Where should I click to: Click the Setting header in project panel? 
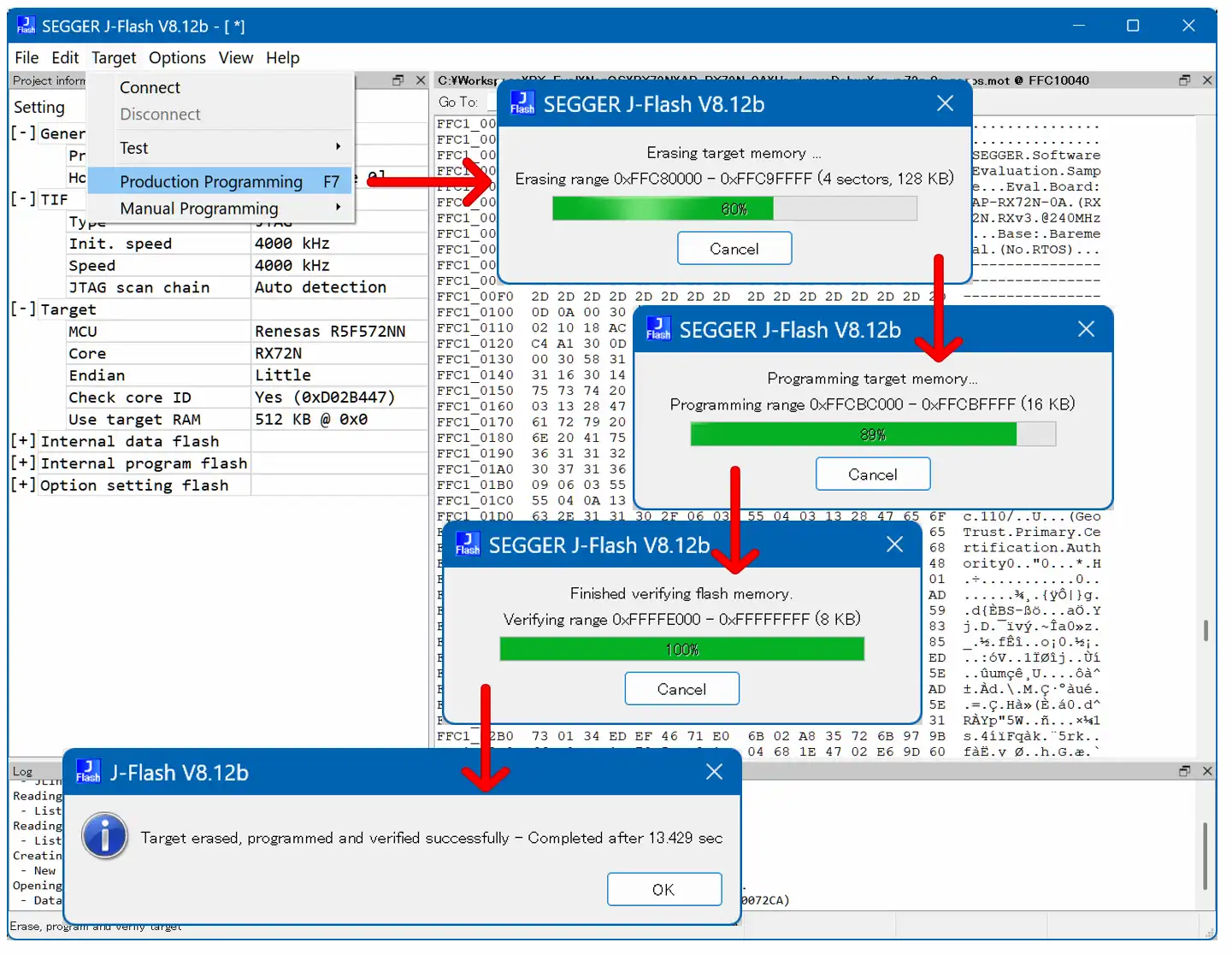click(x=39, y=107)
